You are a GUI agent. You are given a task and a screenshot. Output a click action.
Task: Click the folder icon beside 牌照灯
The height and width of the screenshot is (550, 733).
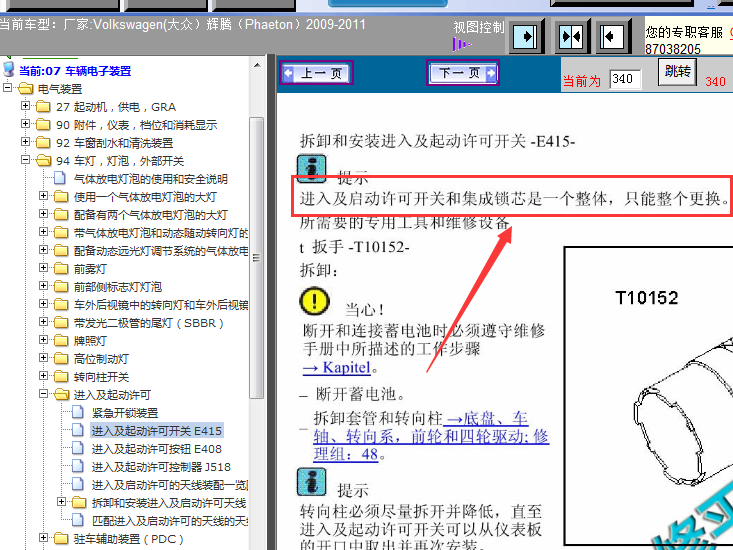pyautogui.click(x=62, y=341)
